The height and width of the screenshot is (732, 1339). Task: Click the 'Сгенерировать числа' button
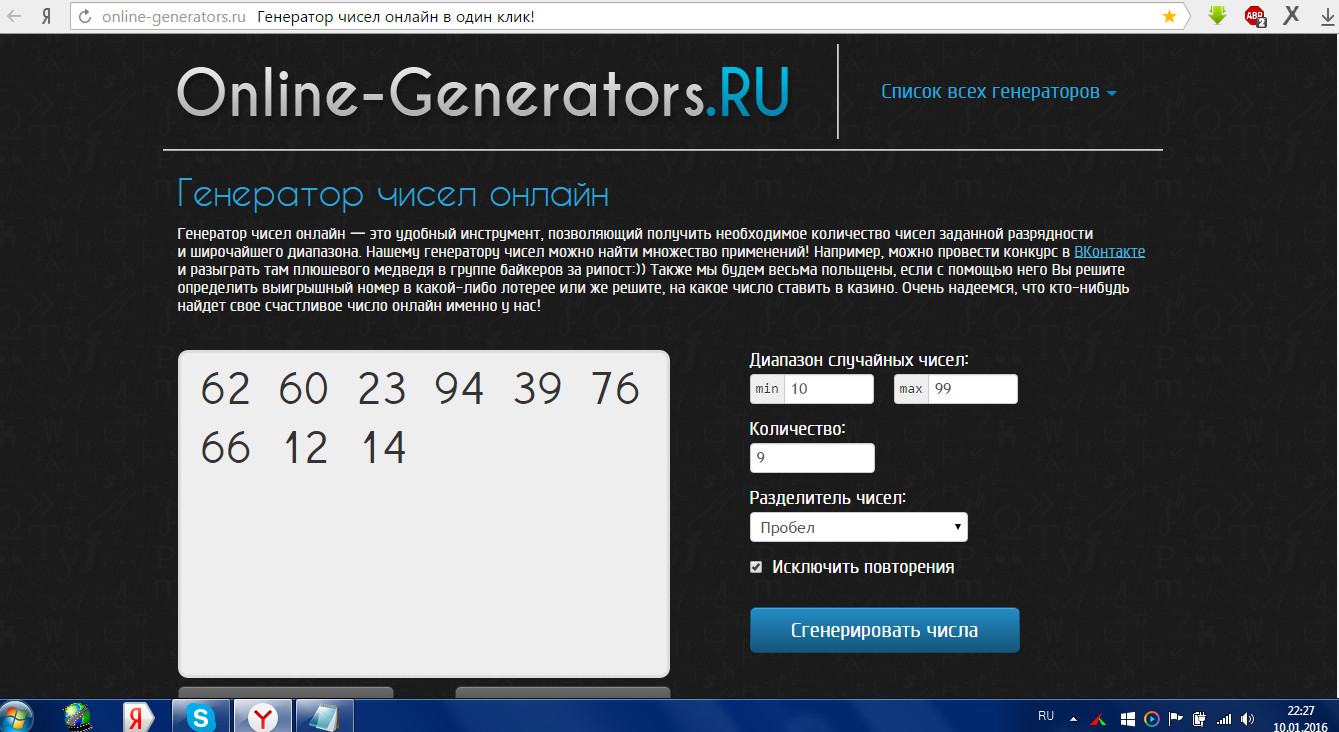pyautogui.click(x=884, y=631)
